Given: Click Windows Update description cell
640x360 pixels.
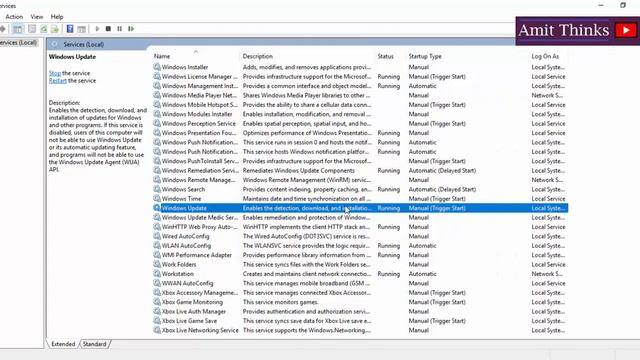Looking at the screenshot, I should [307, 208].
